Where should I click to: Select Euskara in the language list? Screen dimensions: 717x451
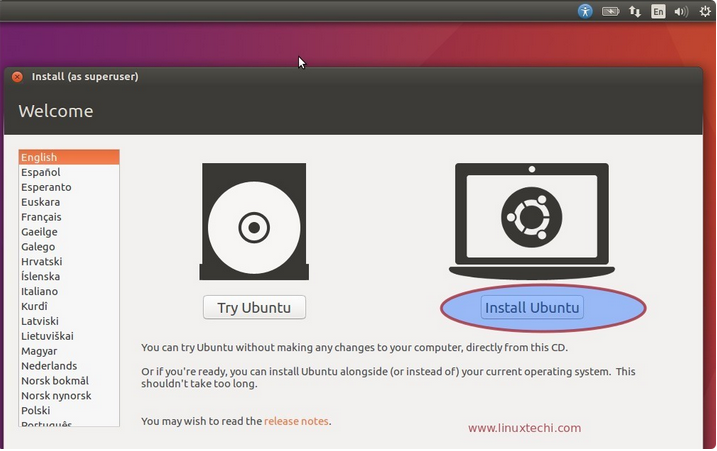coord(69,202)
